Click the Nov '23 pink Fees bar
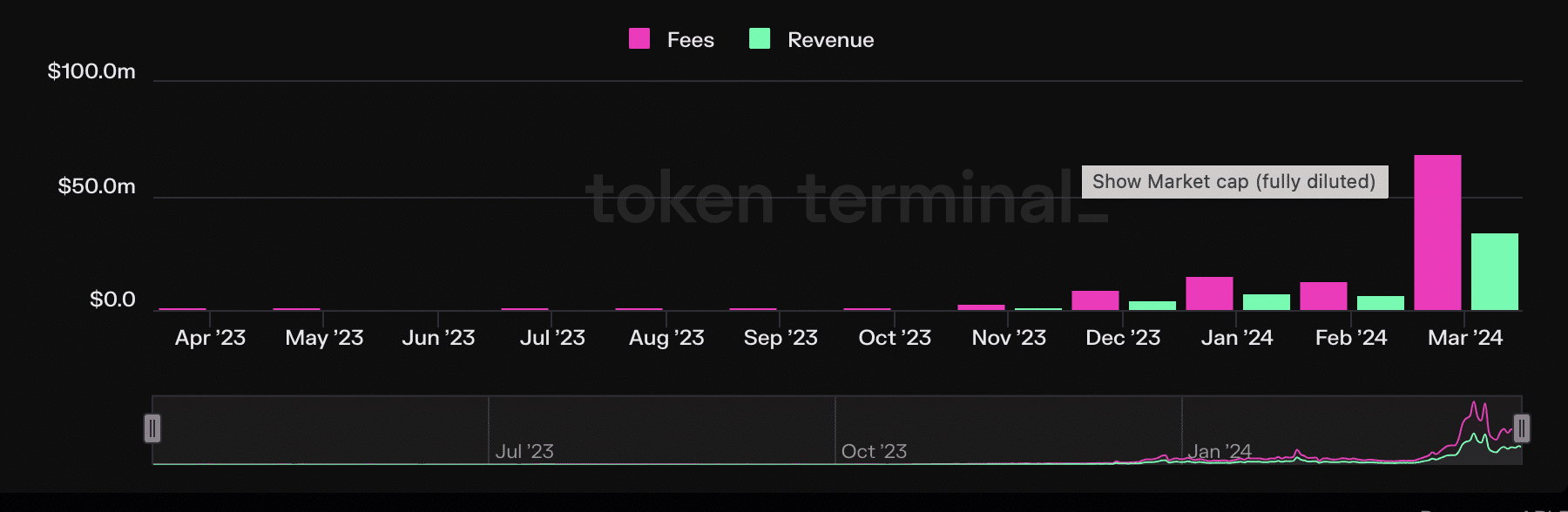 click(x=981, y=307)
